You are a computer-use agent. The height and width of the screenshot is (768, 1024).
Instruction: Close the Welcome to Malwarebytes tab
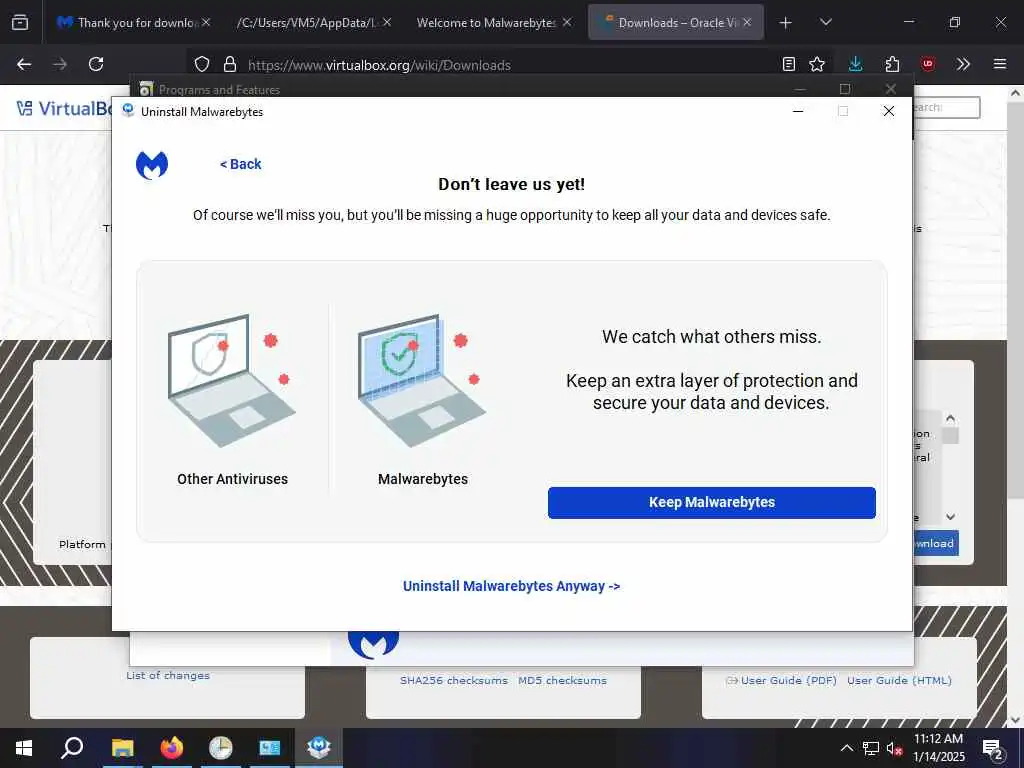(566, 22)
